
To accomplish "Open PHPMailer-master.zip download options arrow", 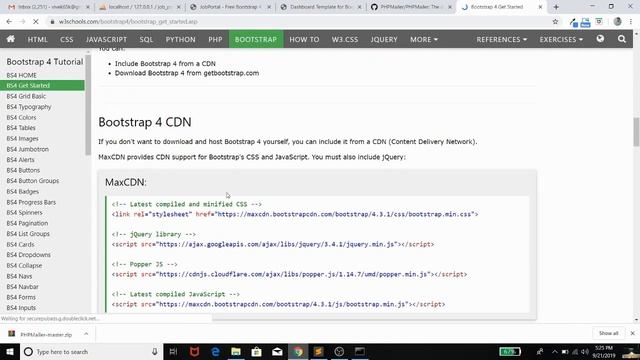I will point(86,334).
